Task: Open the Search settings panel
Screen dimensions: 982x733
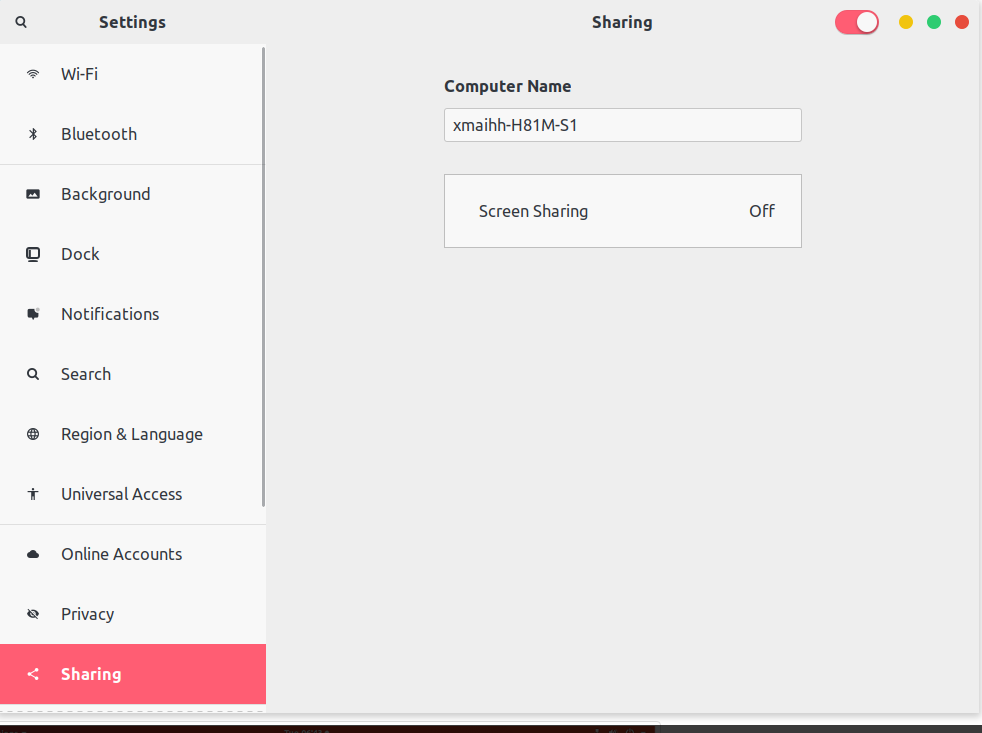Action: [86, 374]
